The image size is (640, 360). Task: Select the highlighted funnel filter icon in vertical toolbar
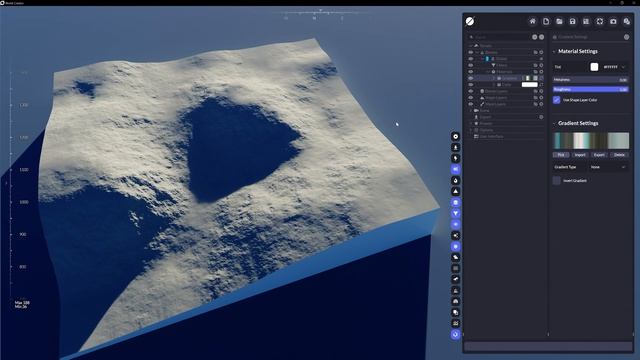456,213
